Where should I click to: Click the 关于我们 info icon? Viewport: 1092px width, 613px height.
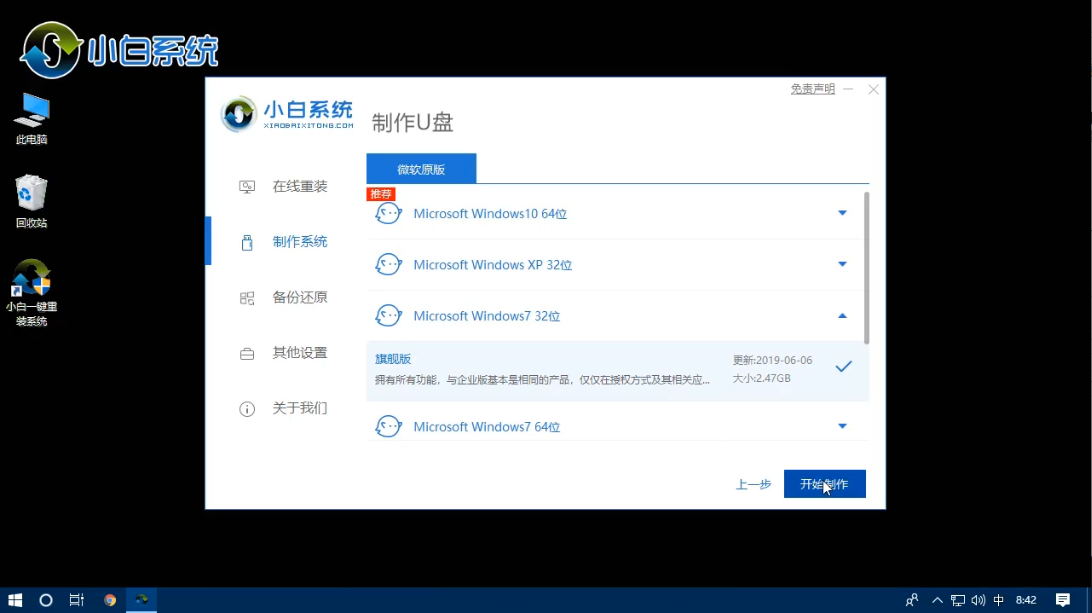[x=247, y=409]
